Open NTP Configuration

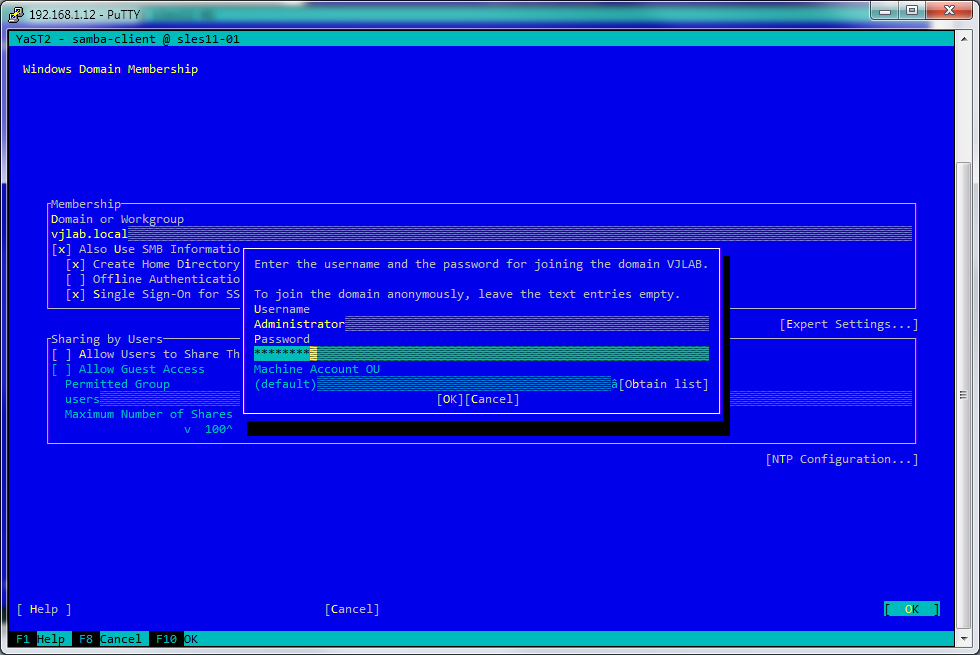841,459
